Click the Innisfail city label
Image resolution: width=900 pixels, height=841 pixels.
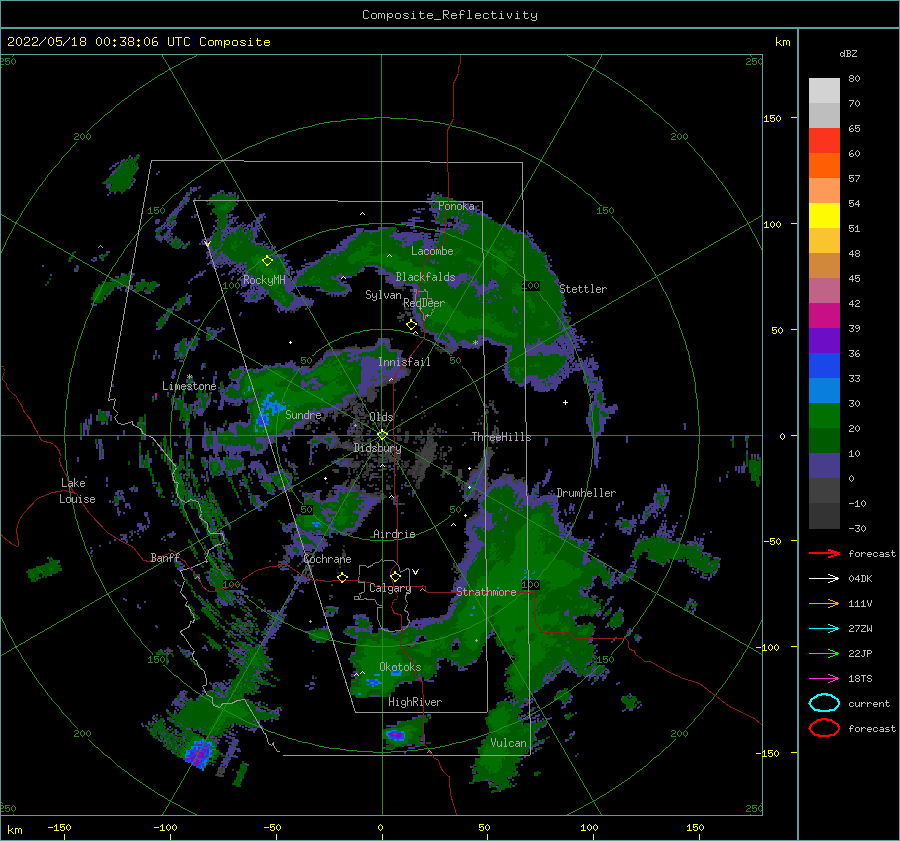[x=404, y=362]
